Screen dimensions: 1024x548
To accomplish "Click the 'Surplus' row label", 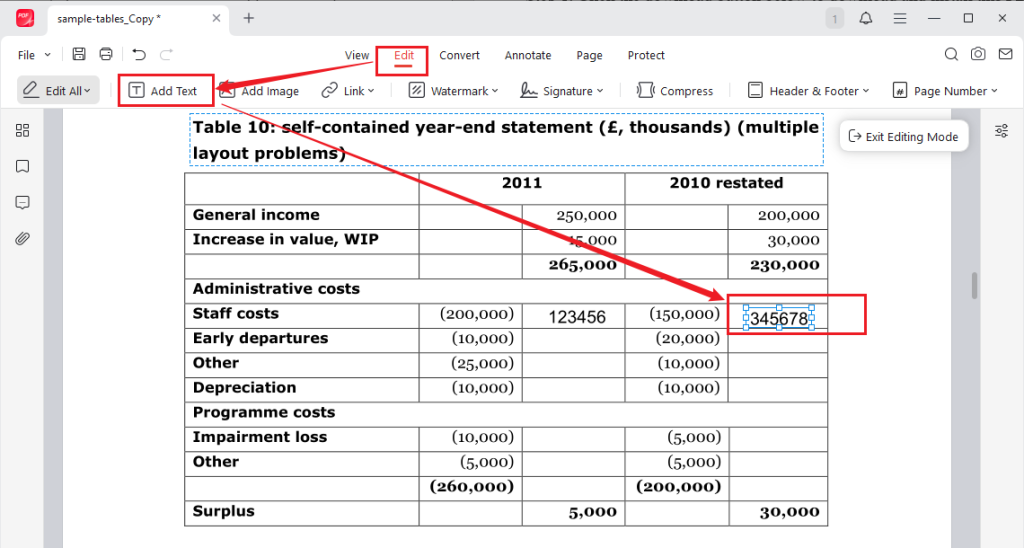I will (223, 511).
